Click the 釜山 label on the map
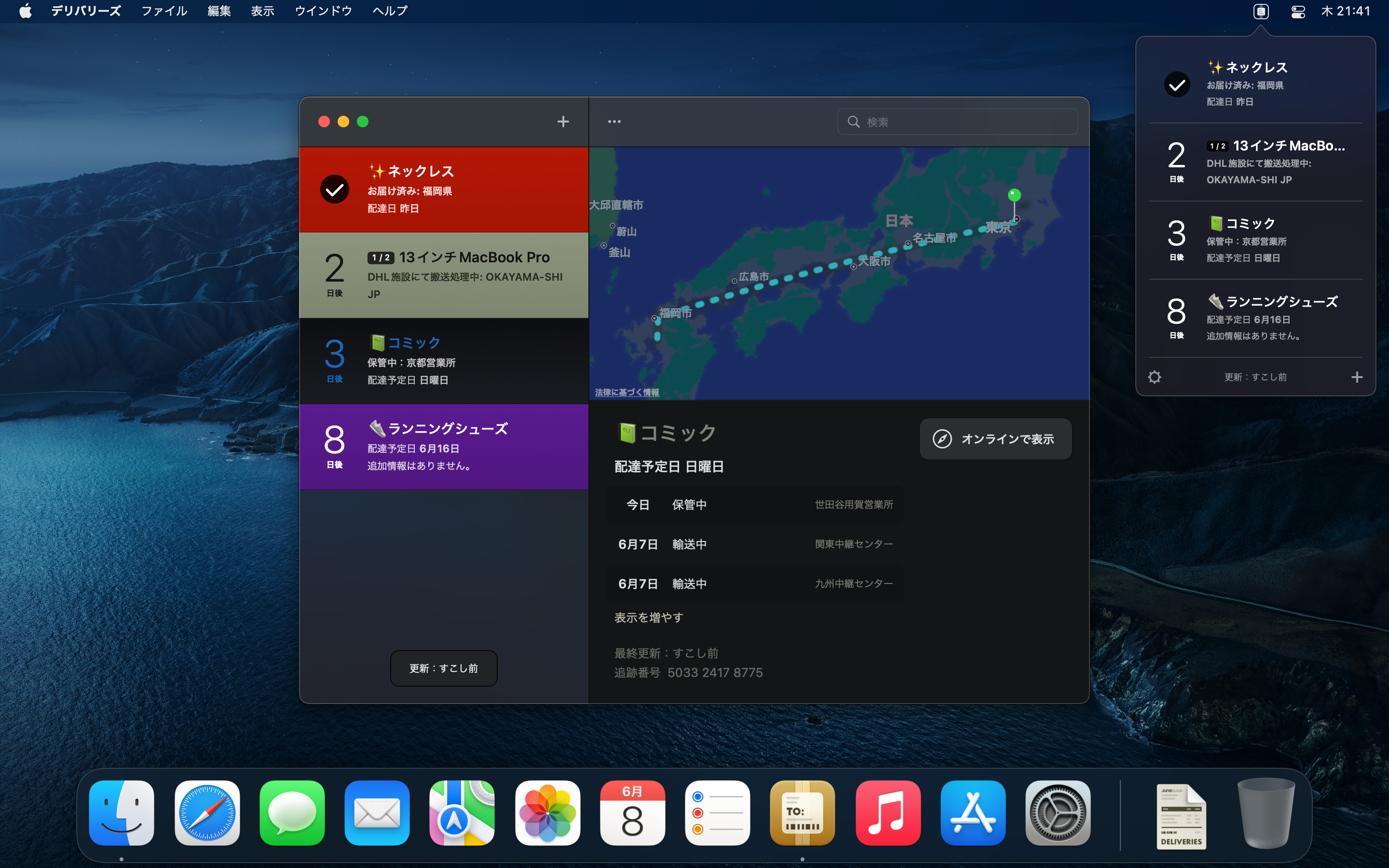The height and width of the screenshot is (868, 1389). [x=619, y=252]
